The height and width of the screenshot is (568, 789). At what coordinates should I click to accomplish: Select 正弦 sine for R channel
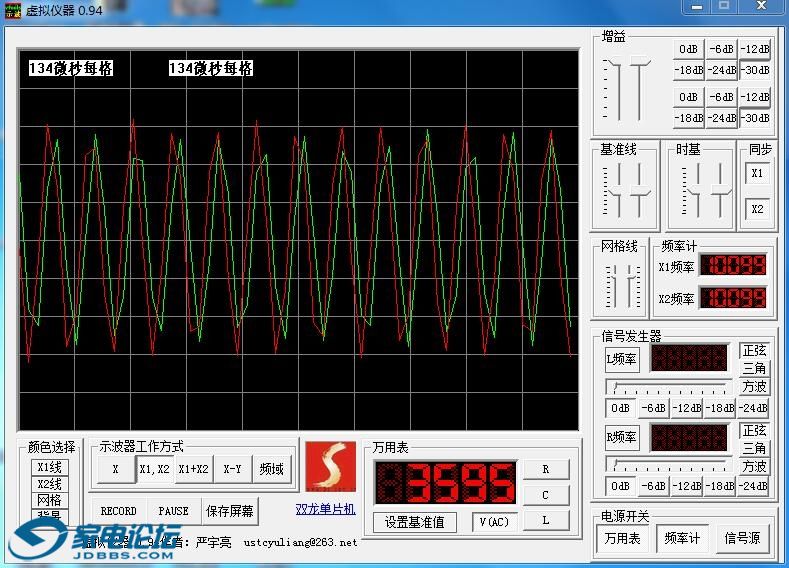click(754, 430)
